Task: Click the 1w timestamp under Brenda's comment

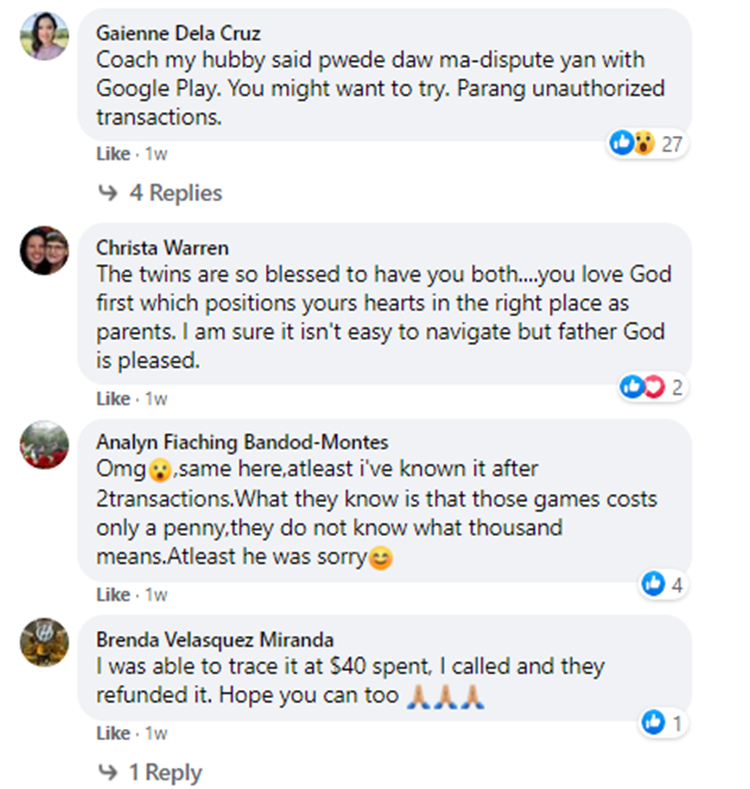Action: click(155, 733)
